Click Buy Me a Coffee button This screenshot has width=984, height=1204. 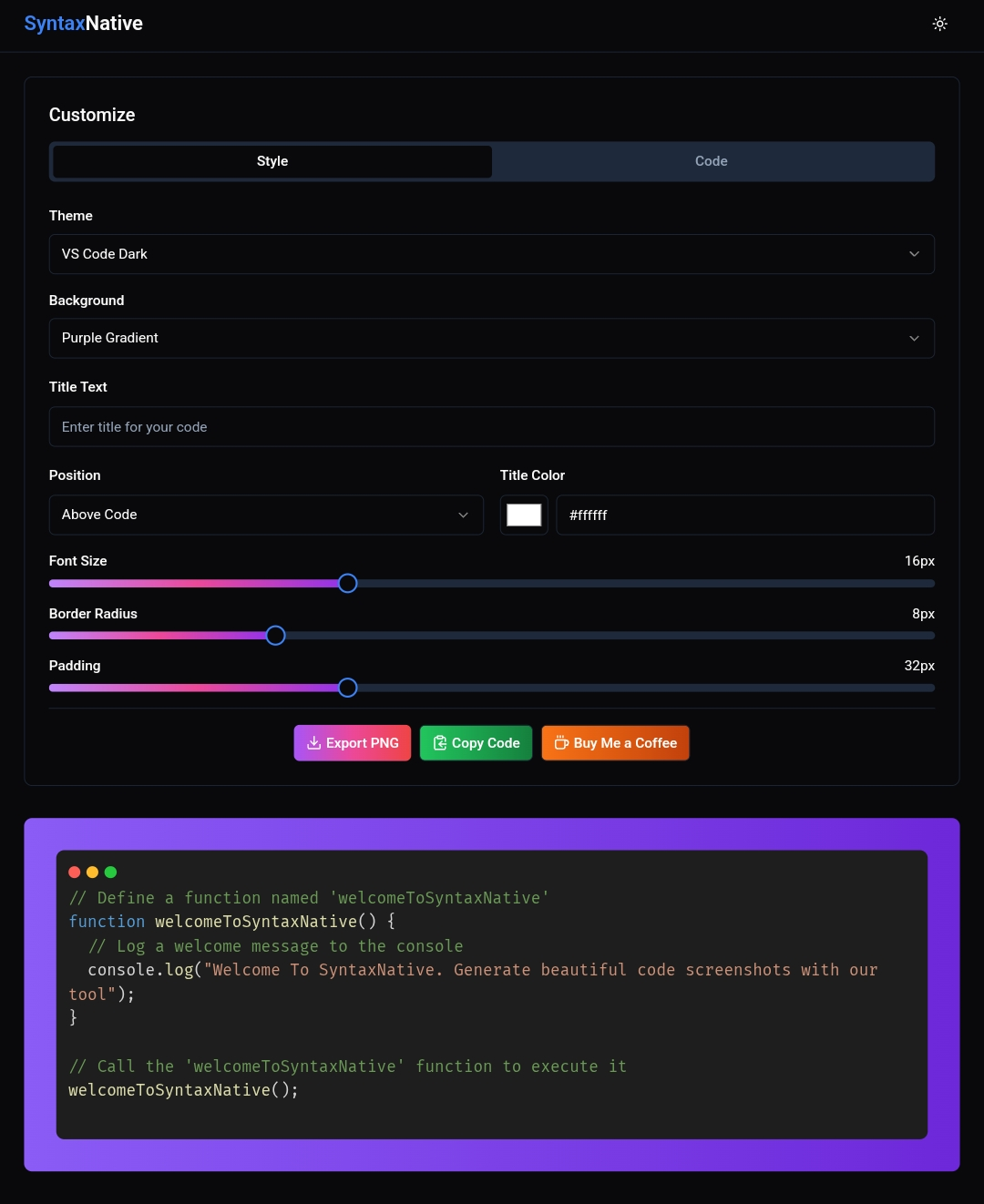(x=615, y=743)
